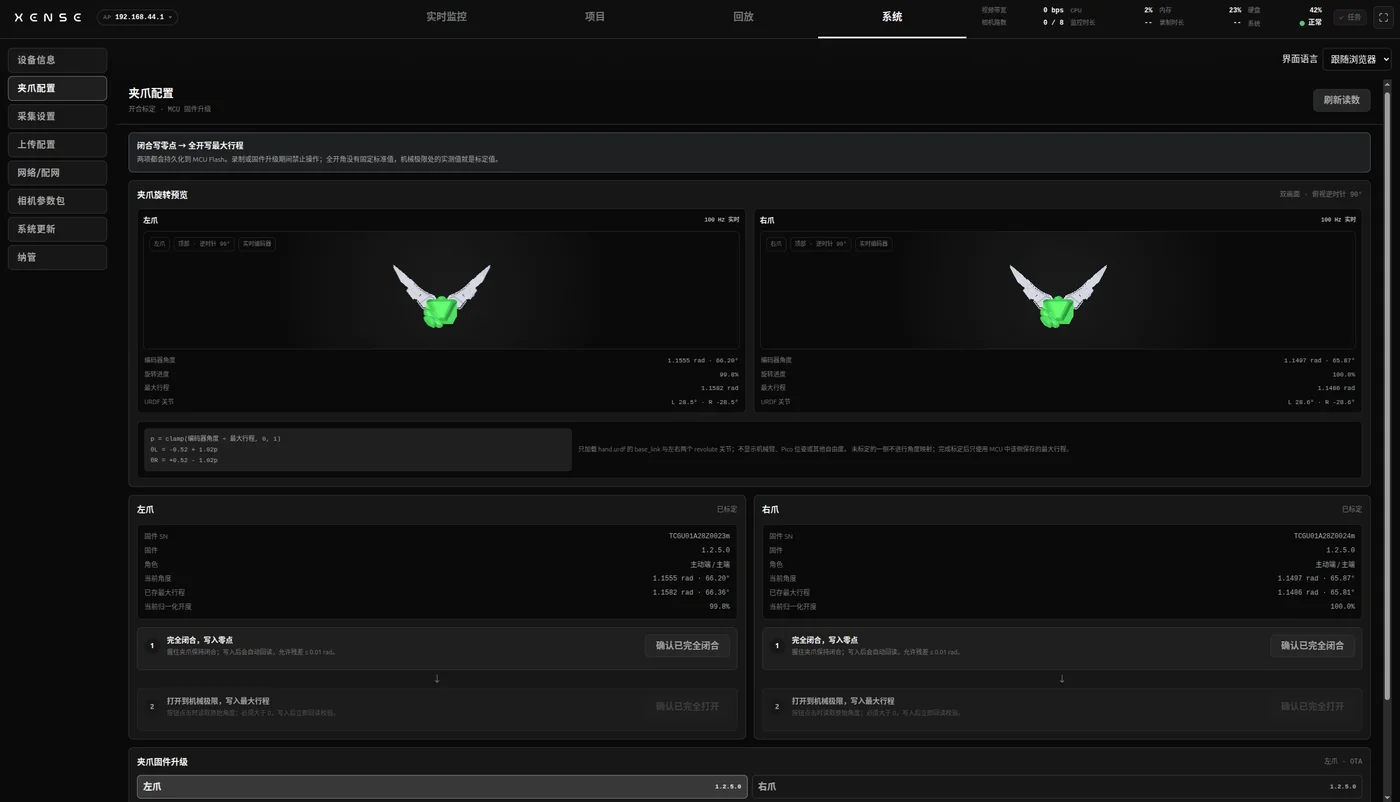Open the 界面语言 language dropdown
1400x802 pixels.
coord(1357,59)
